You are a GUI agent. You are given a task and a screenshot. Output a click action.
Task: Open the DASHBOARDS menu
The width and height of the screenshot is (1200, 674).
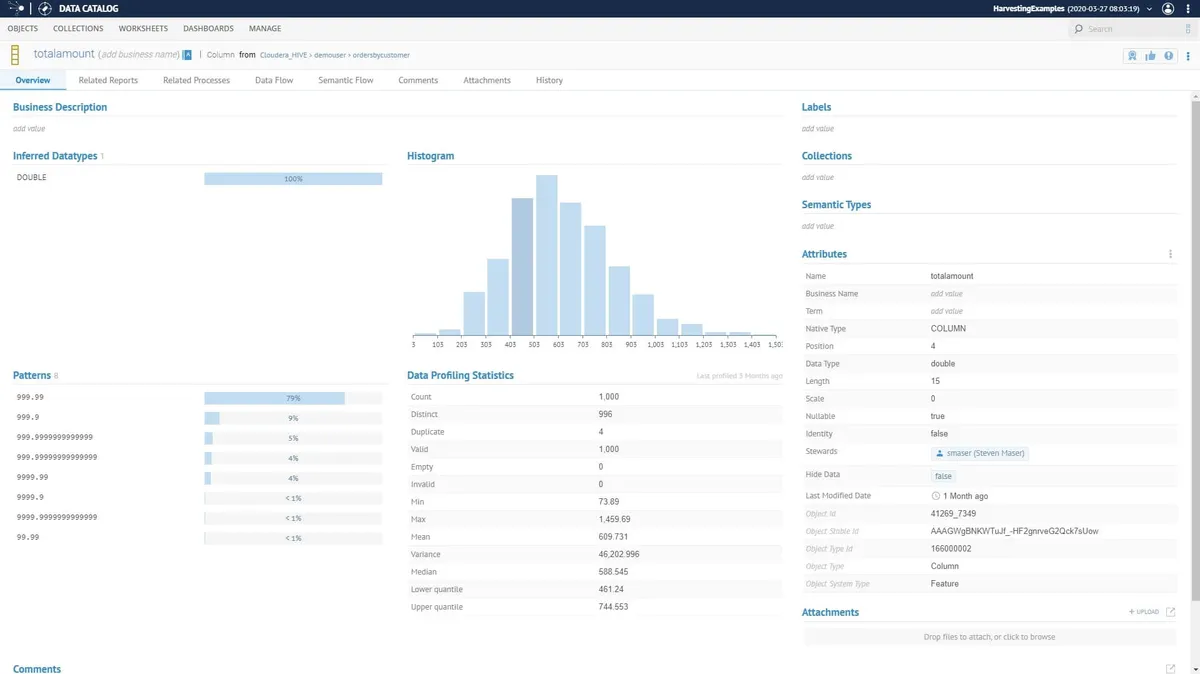pyautogui.click(x=208, y=28)
